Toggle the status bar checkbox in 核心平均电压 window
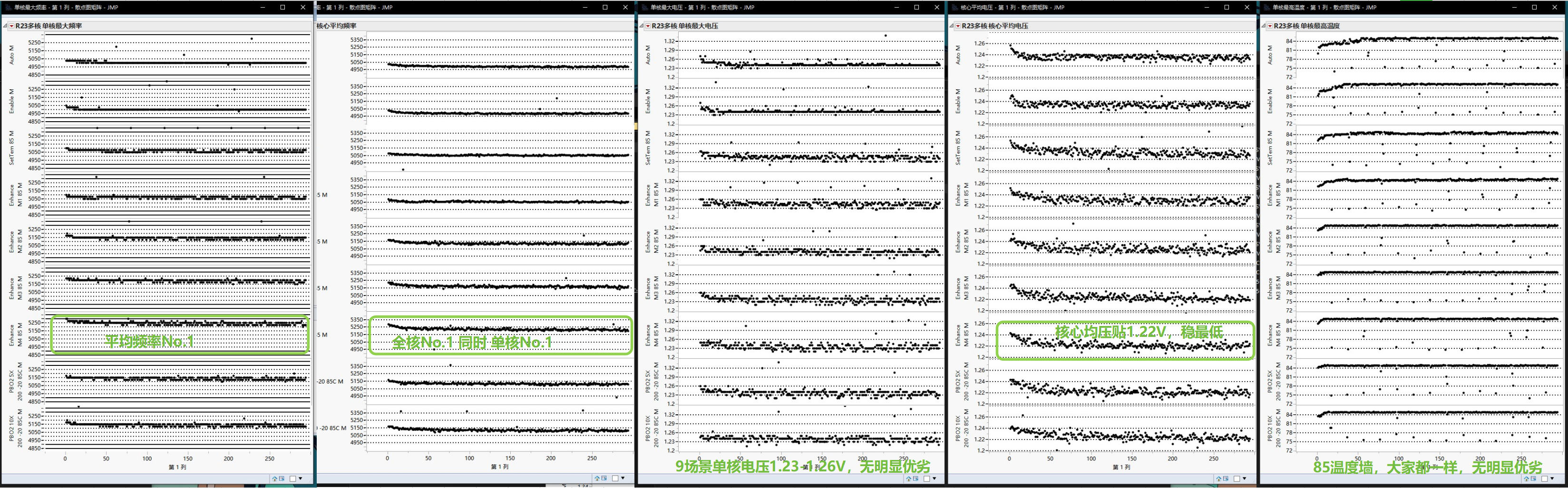The width and height of the screenshot is (1568, 488). [1237, 479]
